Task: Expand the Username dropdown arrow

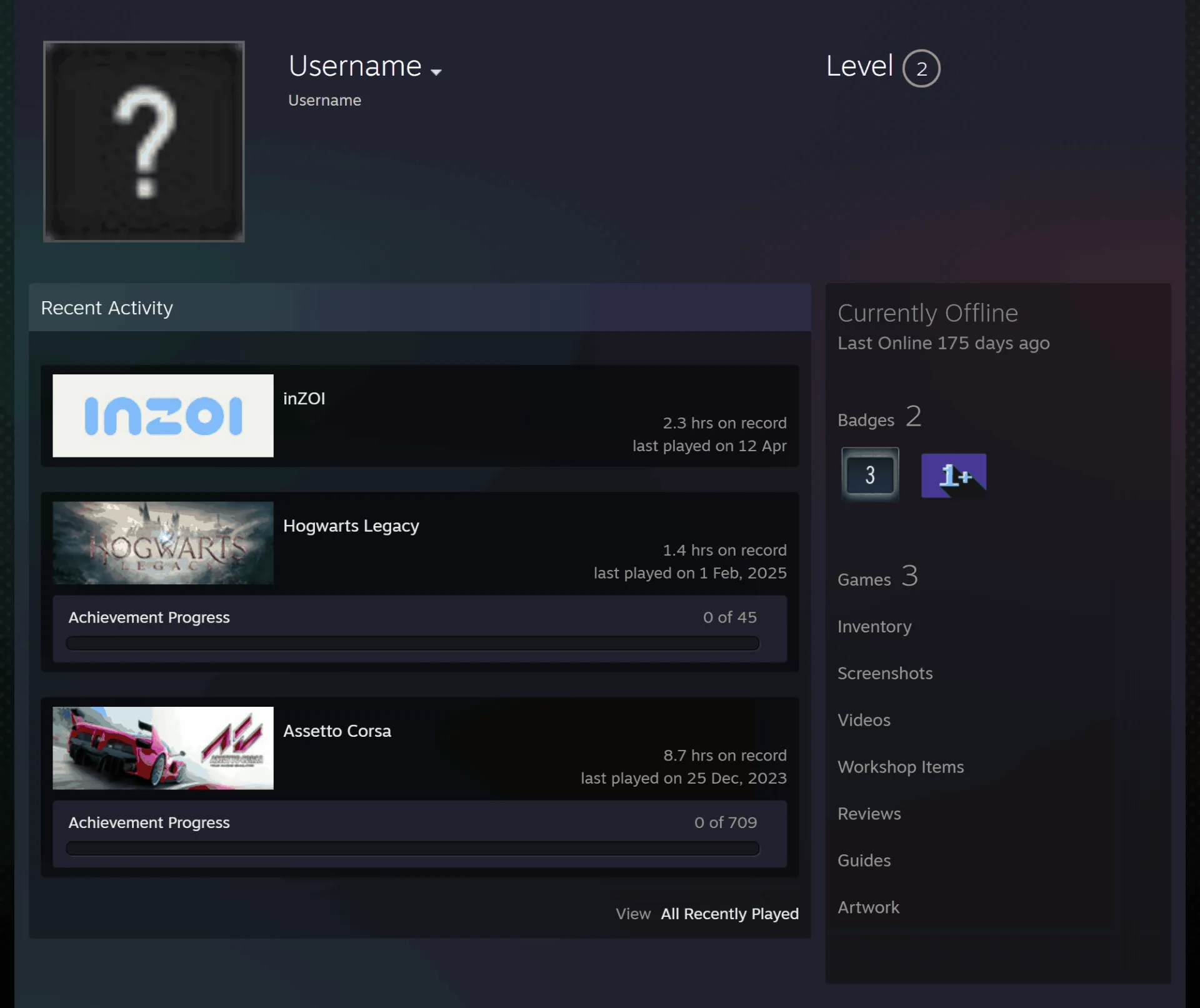Action: (436, 72)
